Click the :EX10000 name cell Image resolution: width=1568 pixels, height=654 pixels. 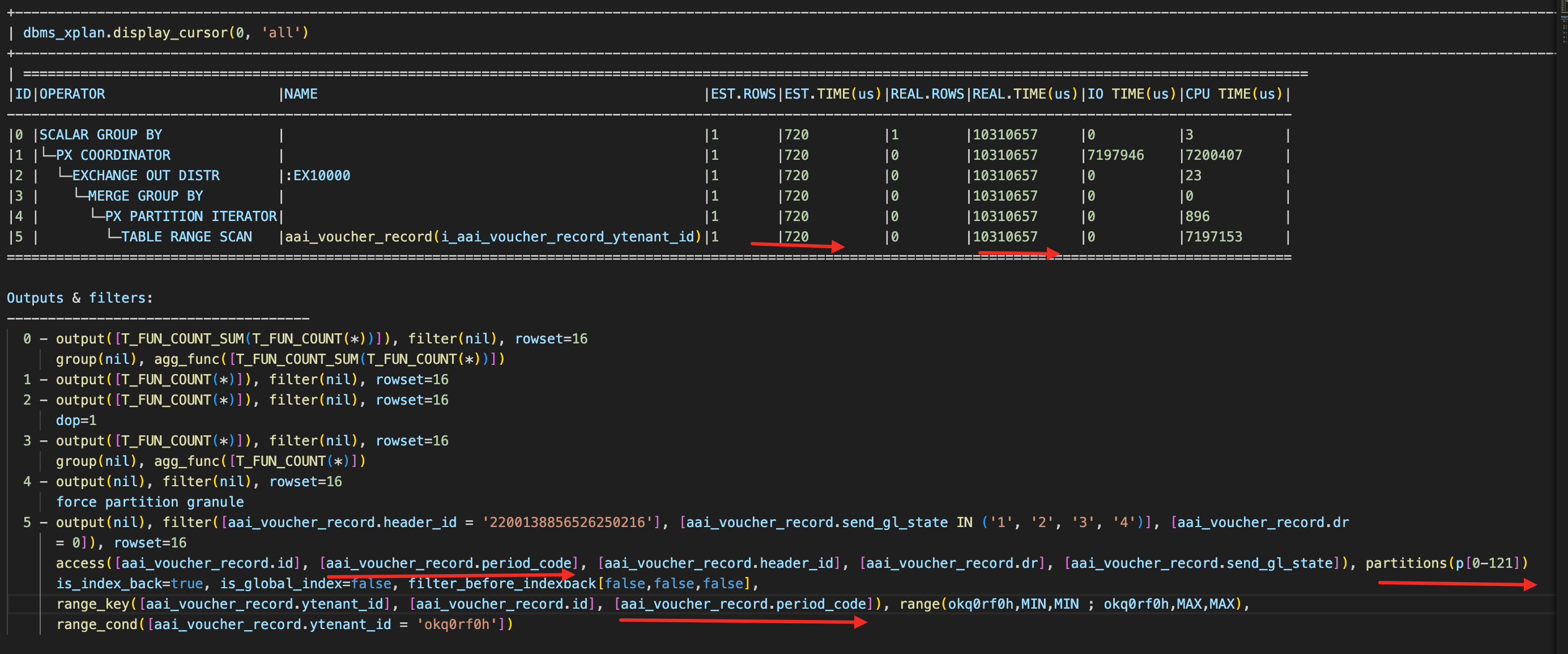click(318, 175)
